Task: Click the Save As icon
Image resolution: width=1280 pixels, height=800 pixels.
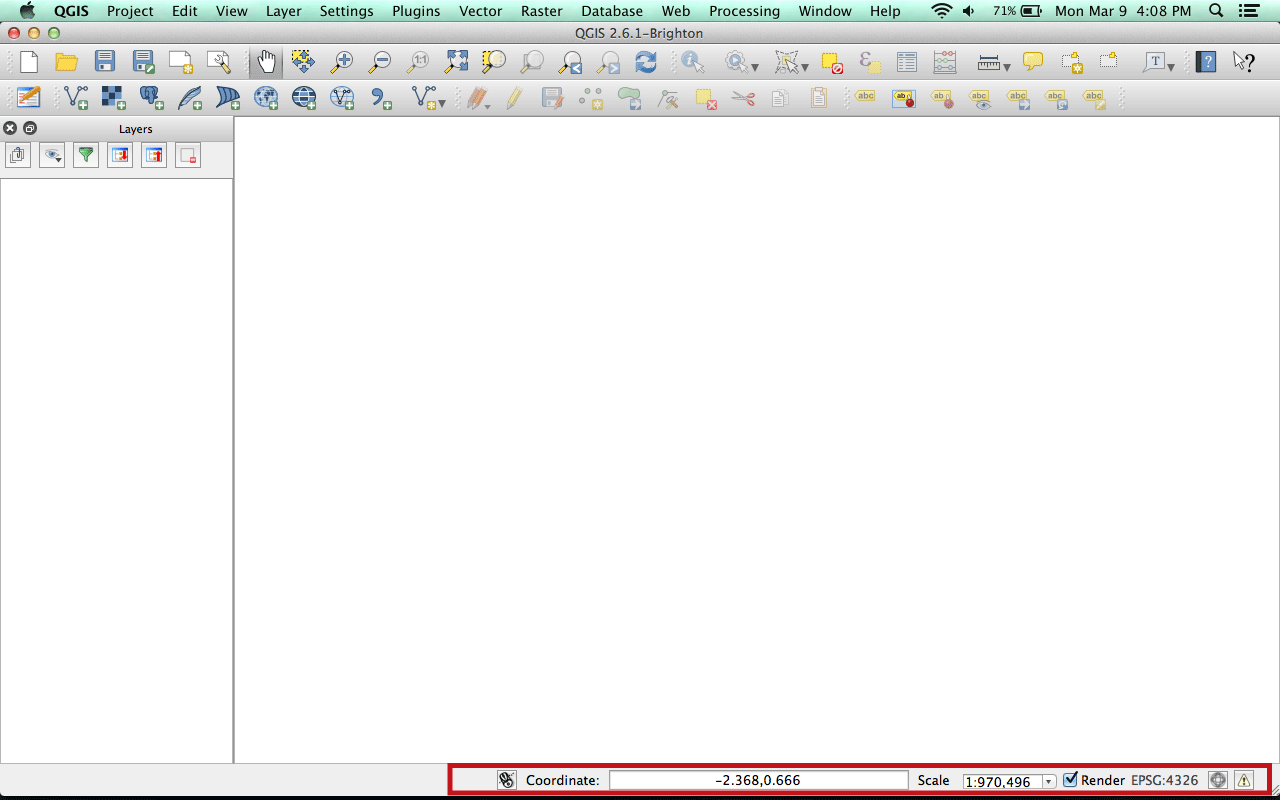Action: tap(143, 62)
